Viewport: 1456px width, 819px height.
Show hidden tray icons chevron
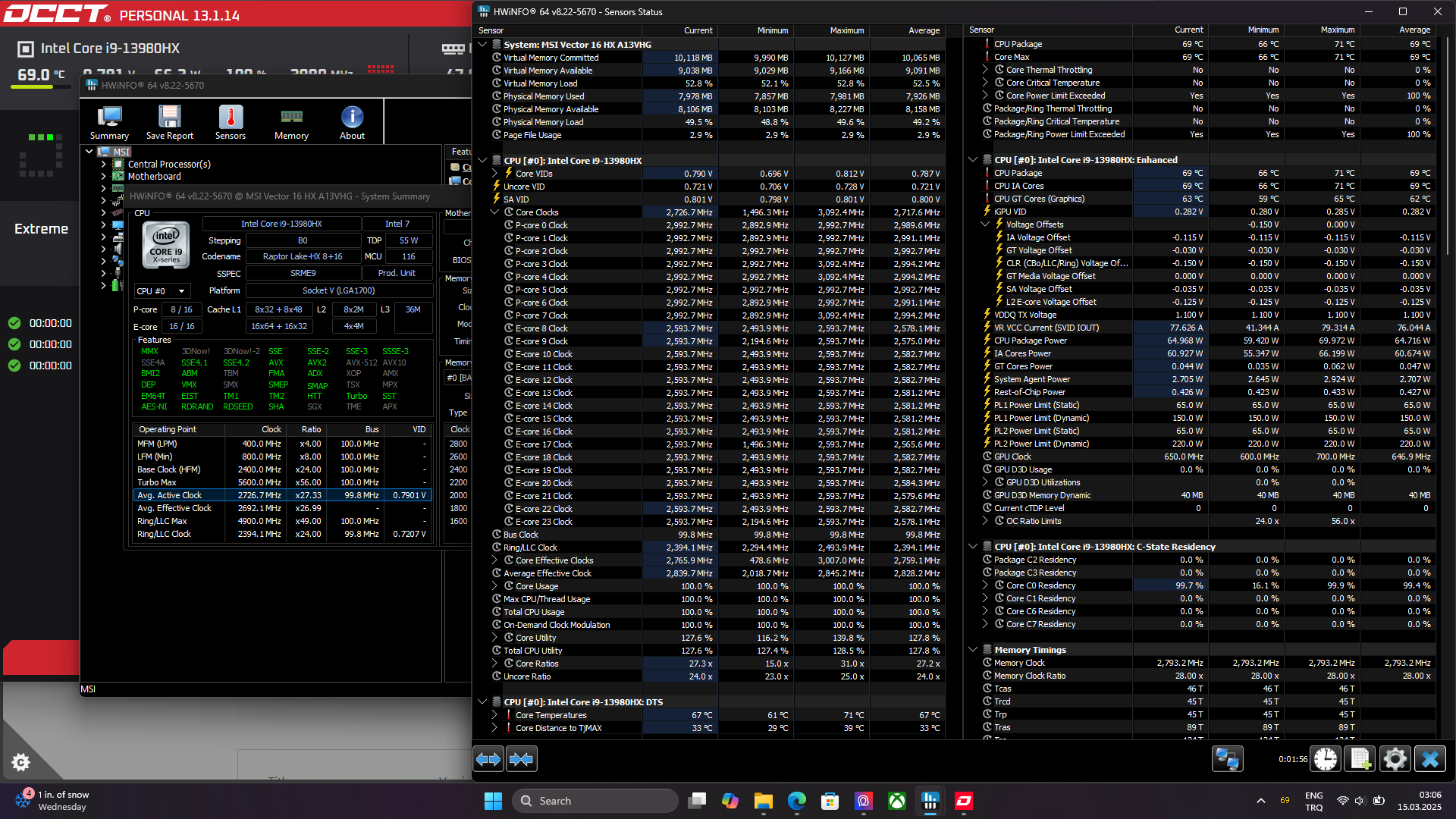(1260, 801)
